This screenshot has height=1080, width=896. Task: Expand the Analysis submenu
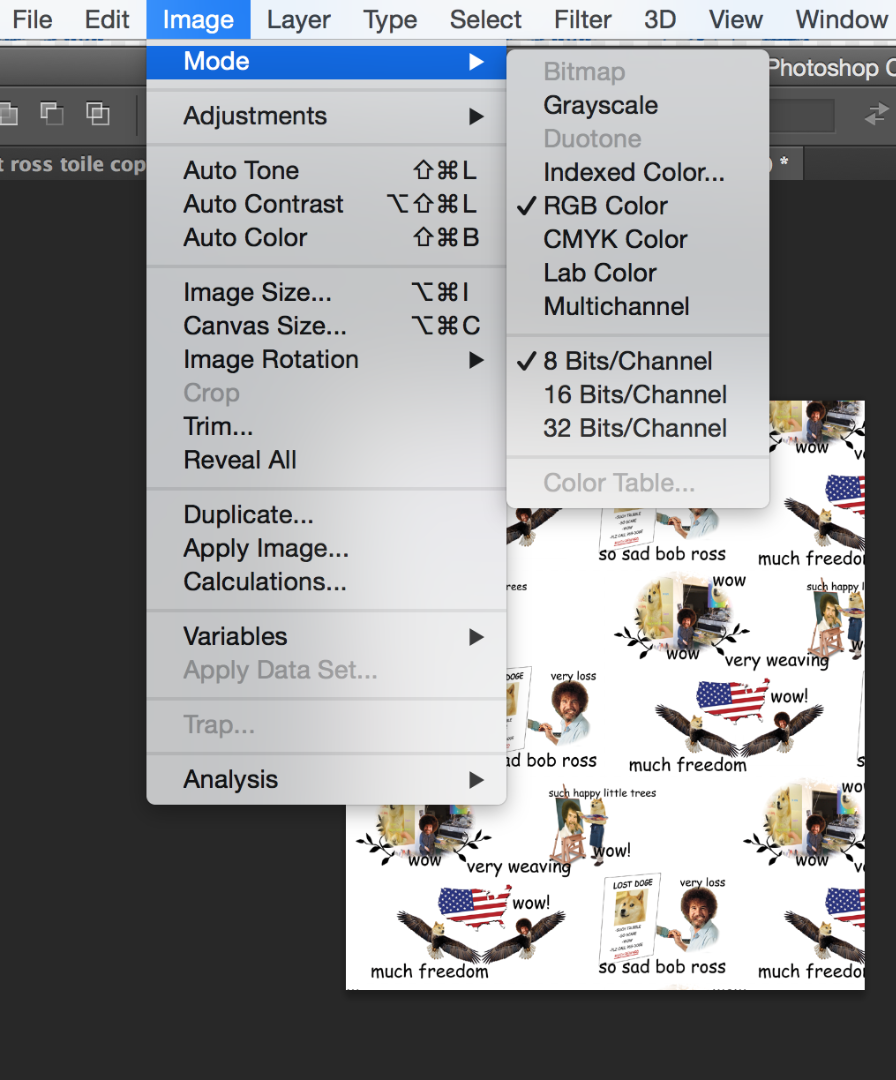point(326,780)
